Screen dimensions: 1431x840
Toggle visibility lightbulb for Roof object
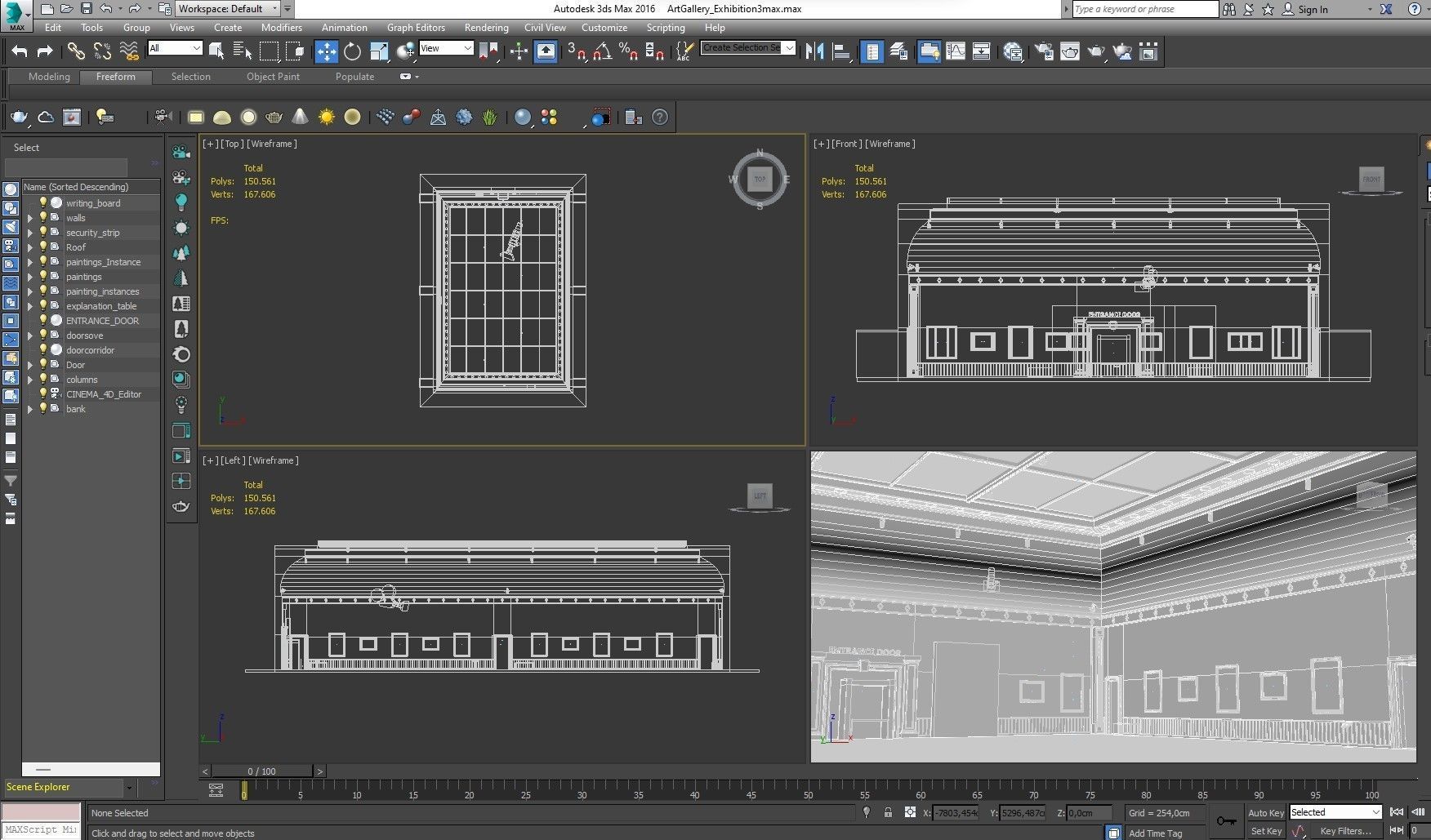click(43, 247)
